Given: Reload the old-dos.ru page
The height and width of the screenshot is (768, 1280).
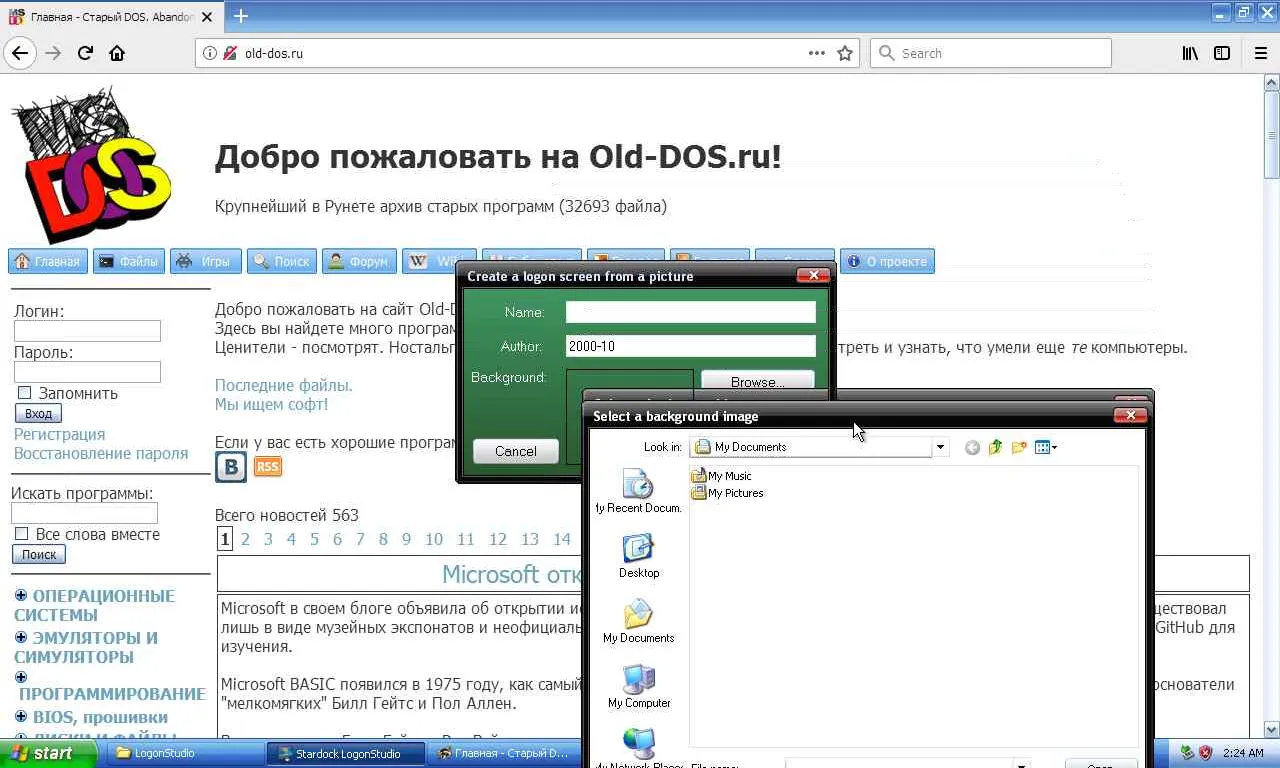Looking at the screenshot, I should click(x=85, y=53).
